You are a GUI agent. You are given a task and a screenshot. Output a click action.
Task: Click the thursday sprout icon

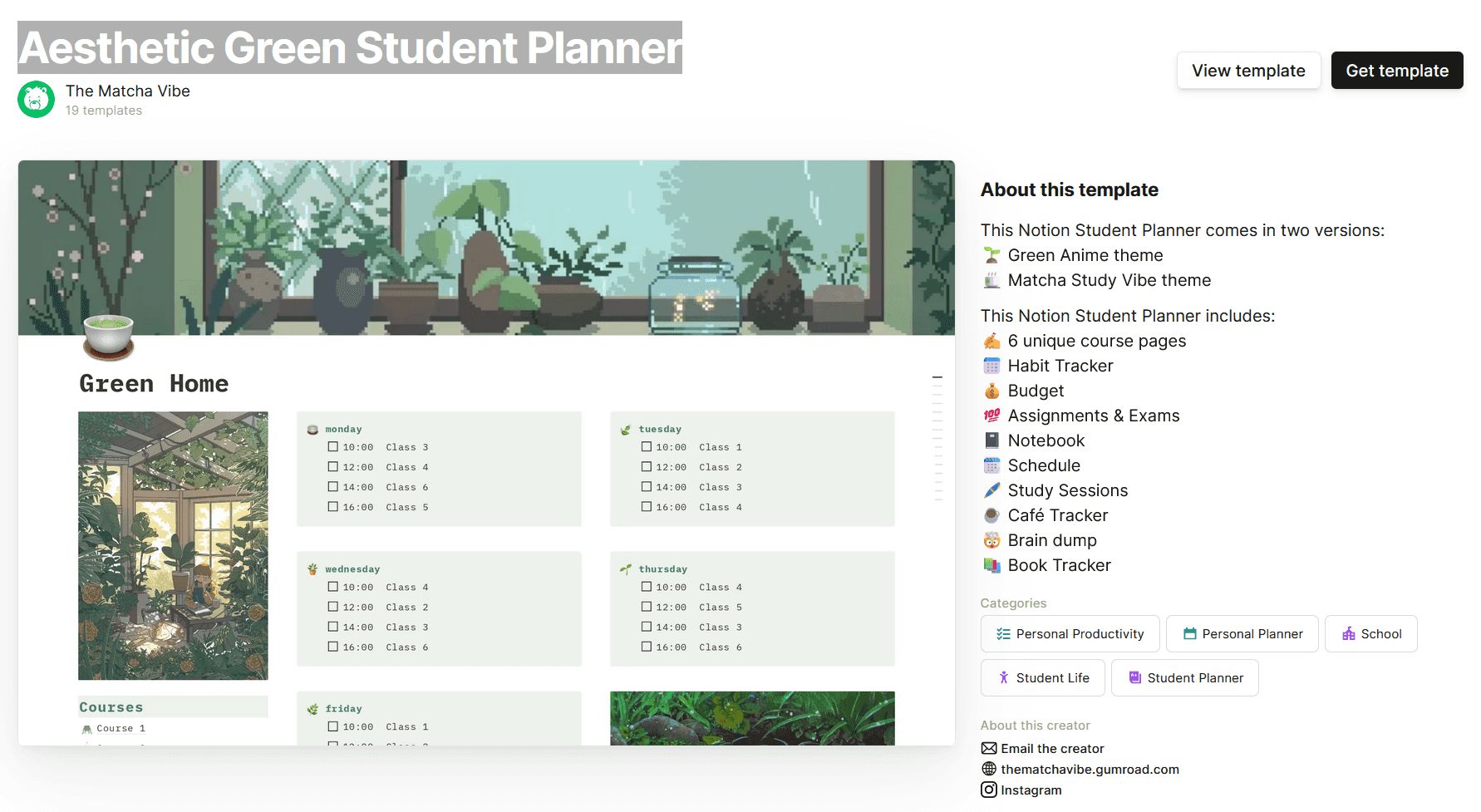(626, 569)
